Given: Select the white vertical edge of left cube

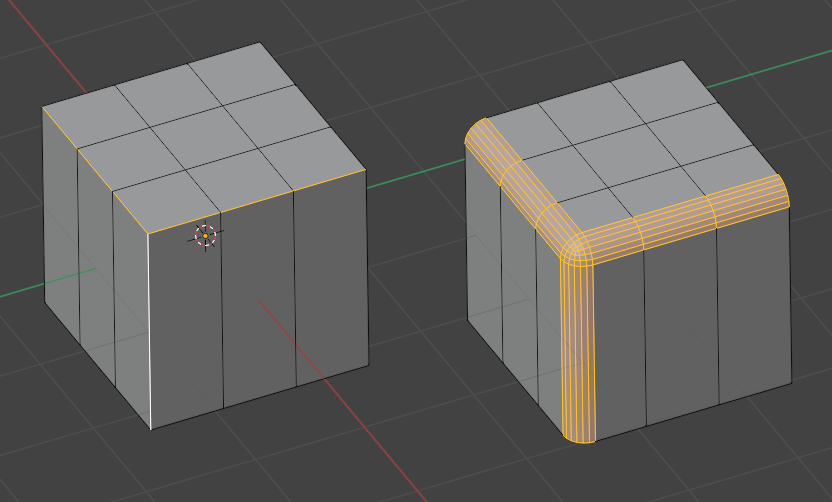Looking at the screenshot, I should 149,331.
